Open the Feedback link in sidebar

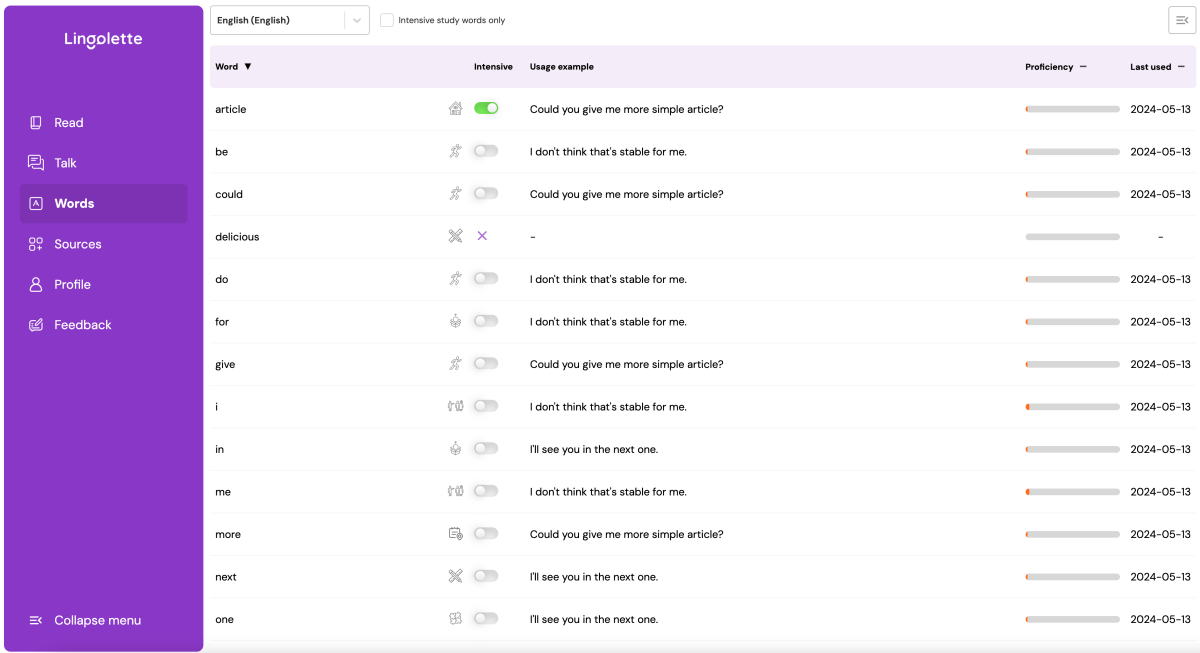82,325
